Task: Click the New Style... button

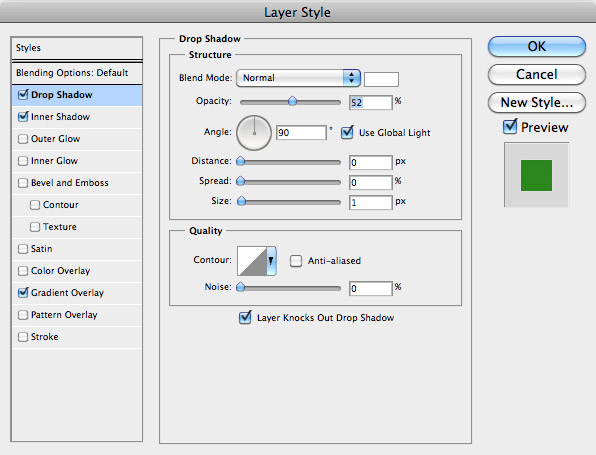Action: [x=536, y=102]
